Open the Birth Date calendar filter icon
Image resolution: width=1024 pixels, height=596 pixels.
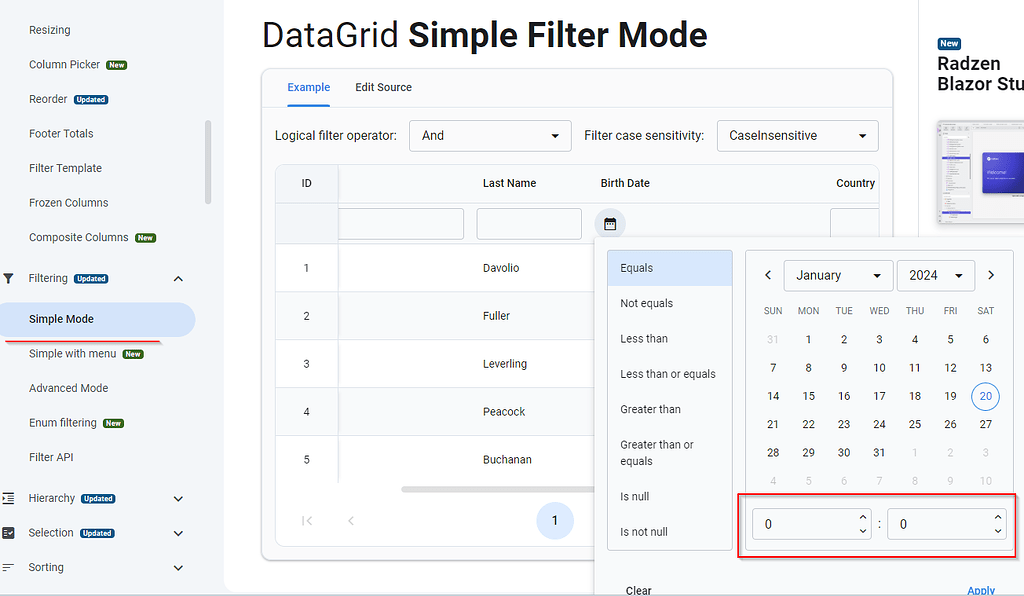click(x=610, y=223)
